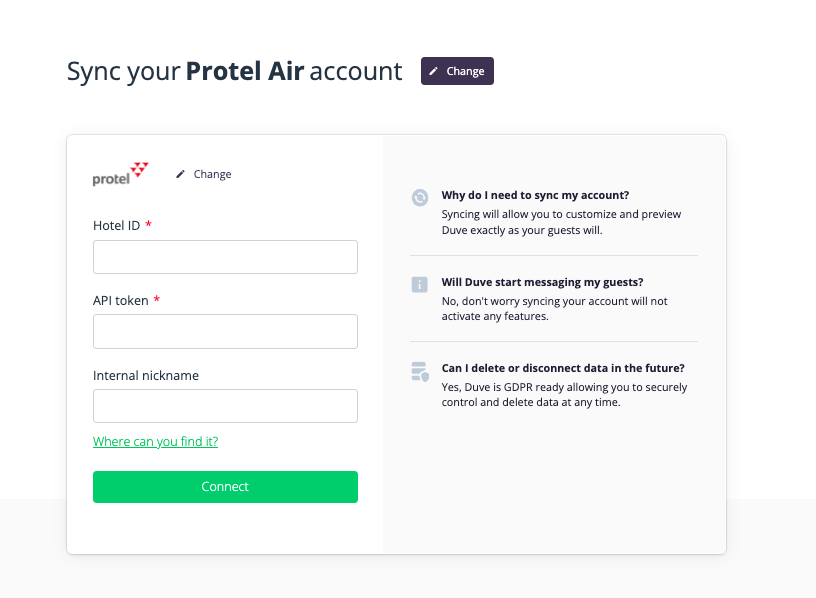This screenshot has width=816, height=598.
Task: Open the 'Where can you find it?' link
Action: pyautogui.click(x=155, y=441)
